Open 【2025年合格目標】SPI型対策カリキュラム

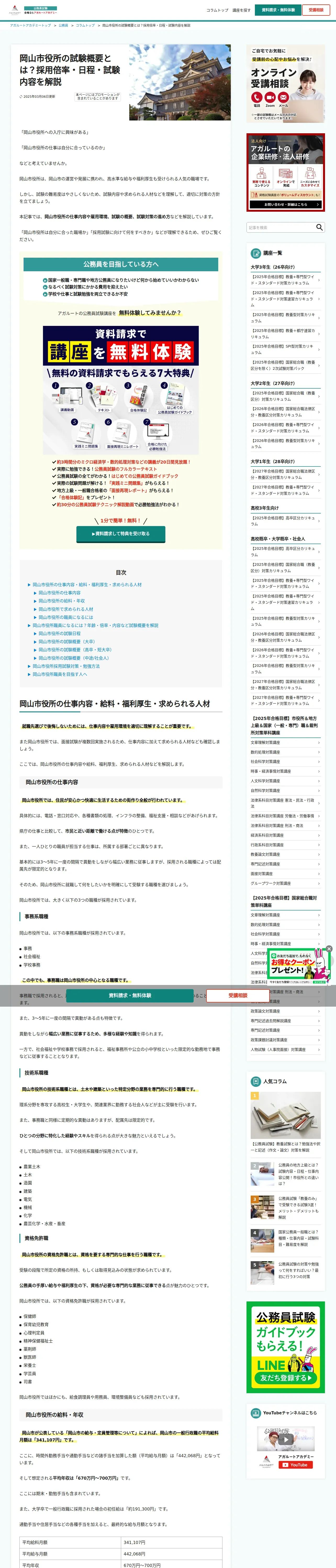coord(285,349)
